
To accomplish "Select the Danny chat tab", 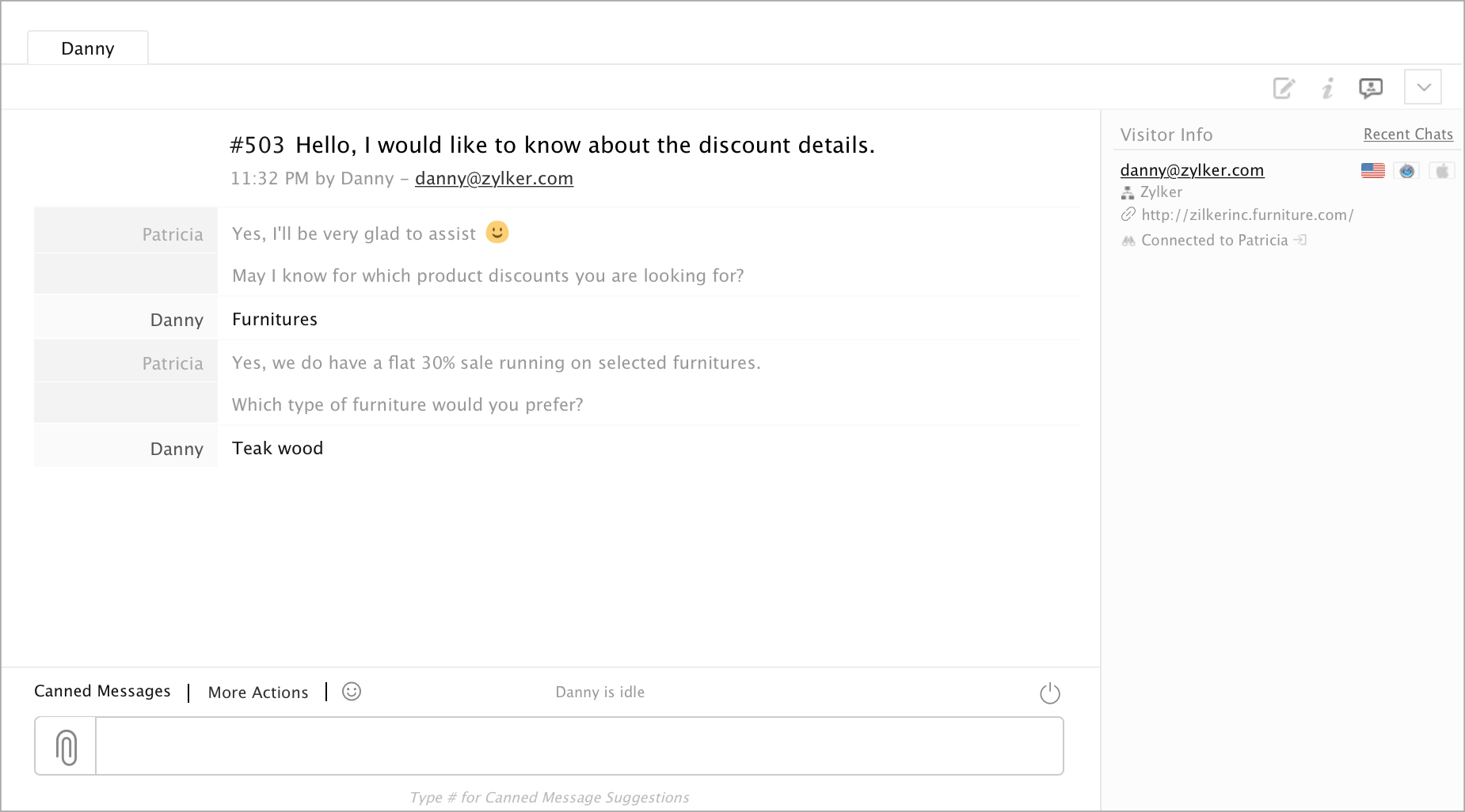I will coord(88,48).
